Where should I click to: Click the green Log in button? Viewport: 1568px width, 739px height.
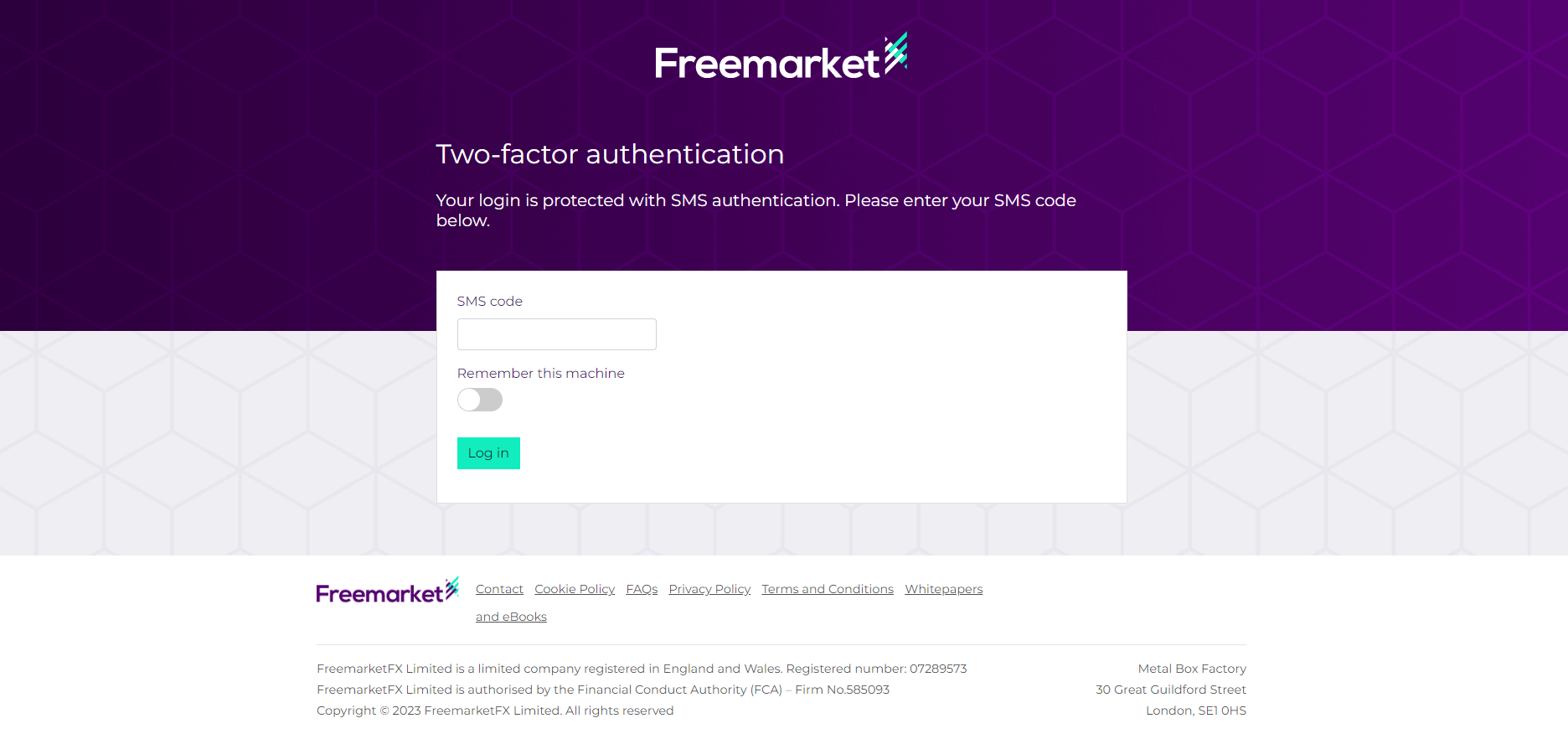coord(488,453)
